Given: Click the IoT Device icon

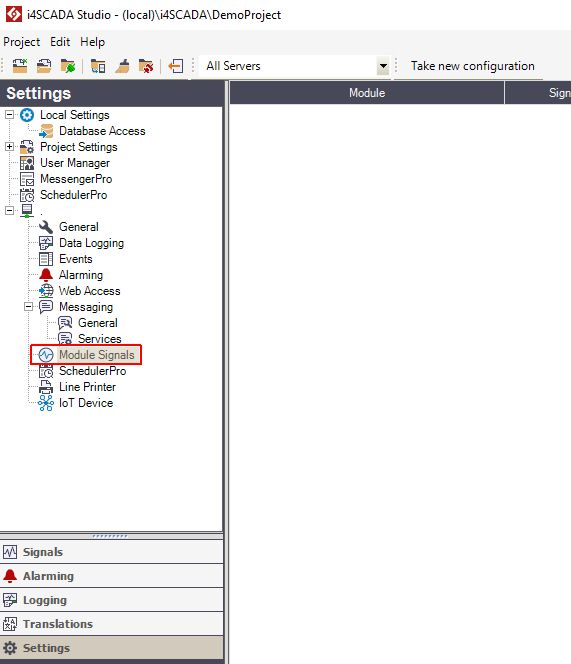Looking at the screenshot, I should (x=46, y=403).
